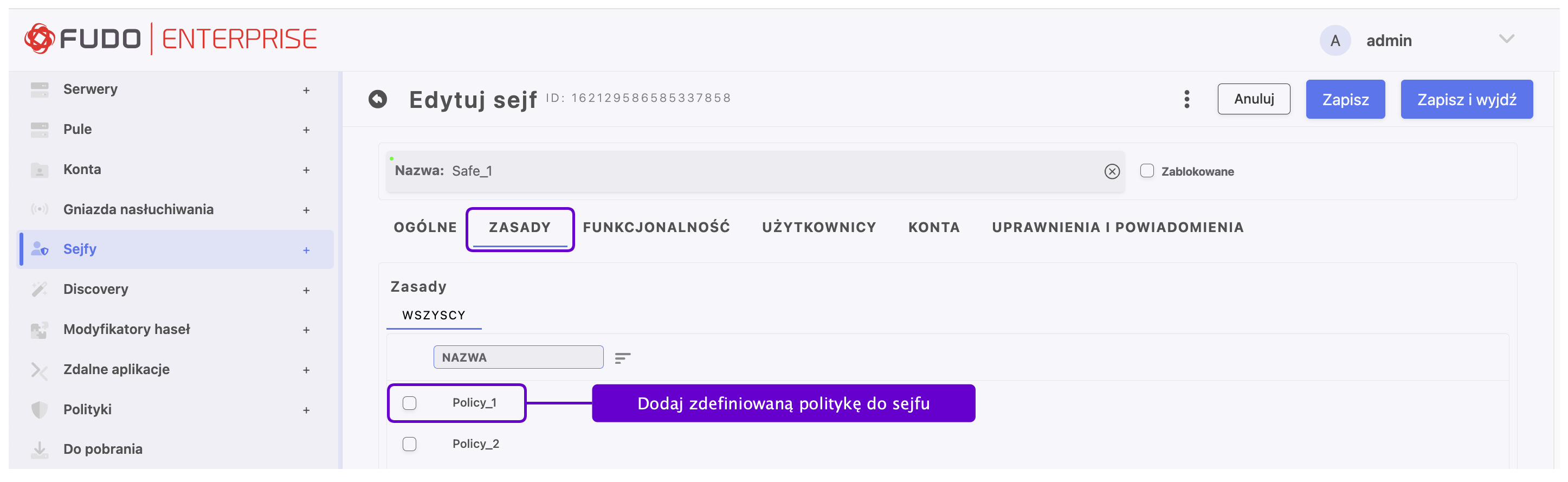Open the admin user dropdown chevron
The image size is (1568, 482).
(1506, 40)
